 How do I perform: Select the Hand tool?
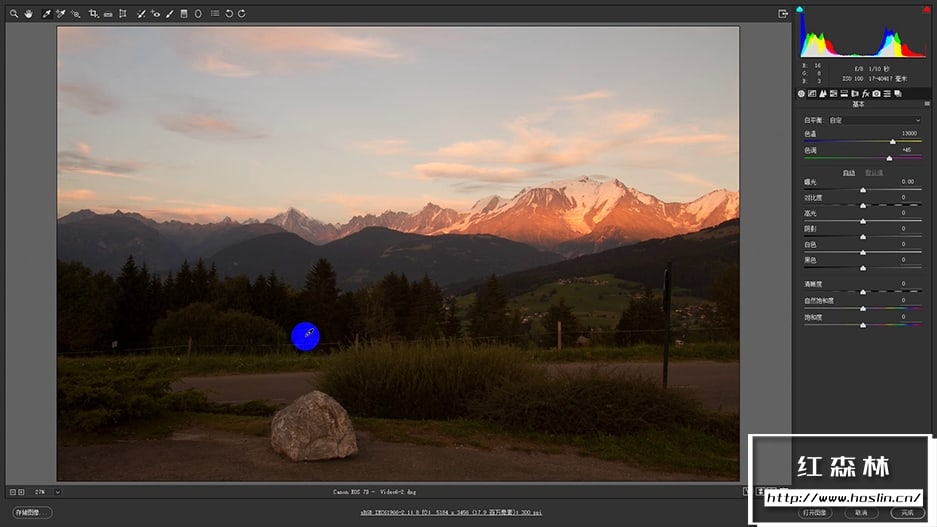(x=29, y=14)
